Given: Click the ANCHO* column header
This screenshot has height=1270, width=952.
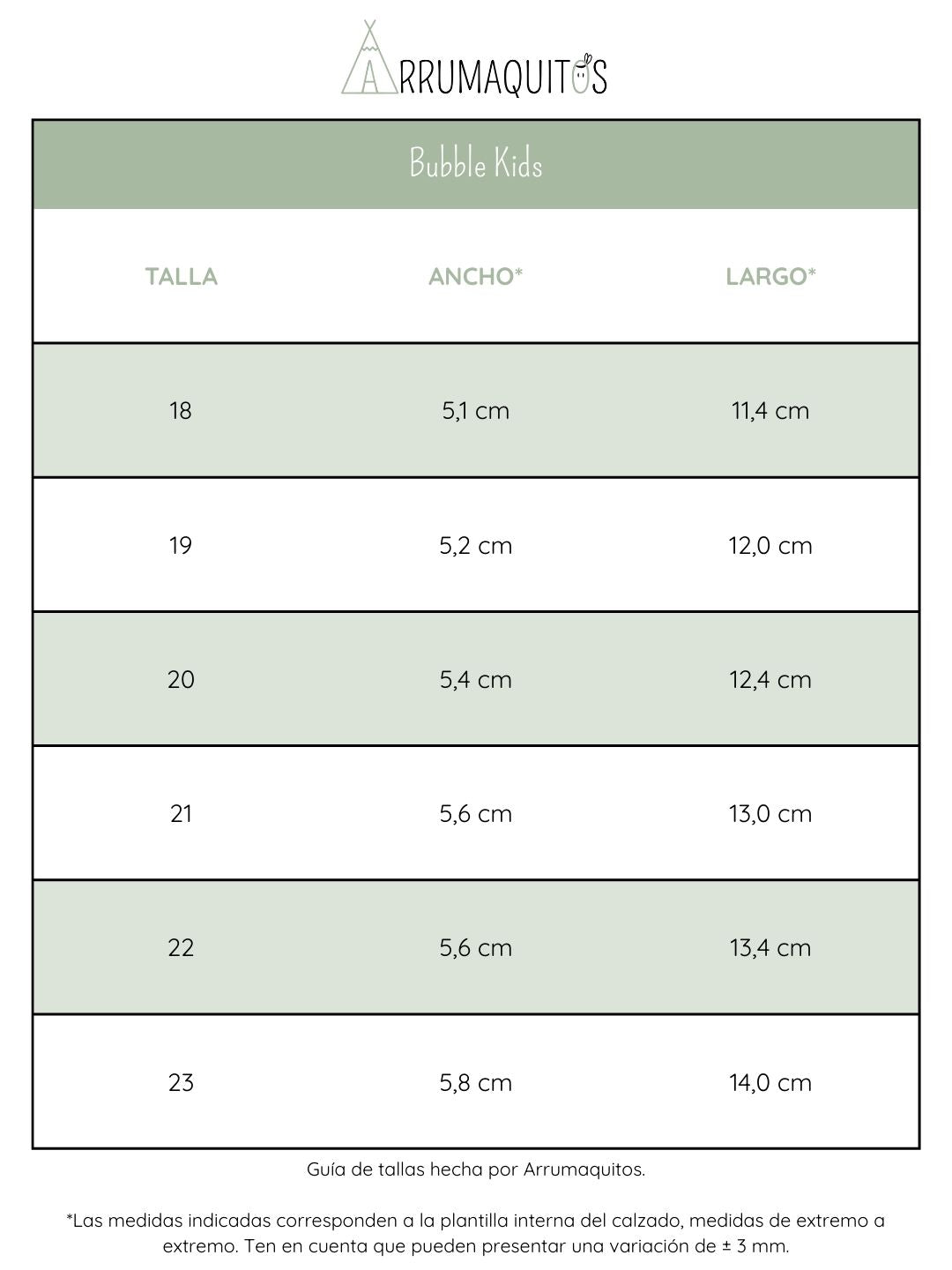Looking at the screenshot, I should (476, 277).
